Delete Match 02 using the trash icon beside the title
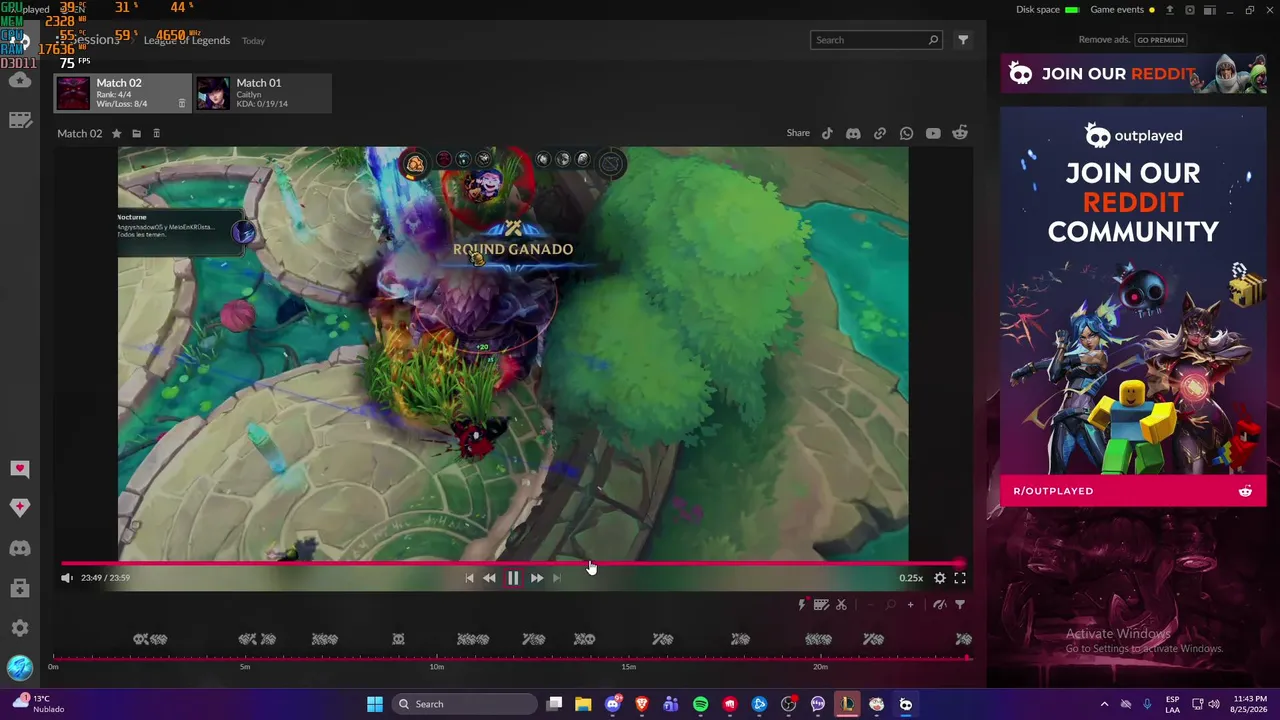1280x720 pixels. 156,133
